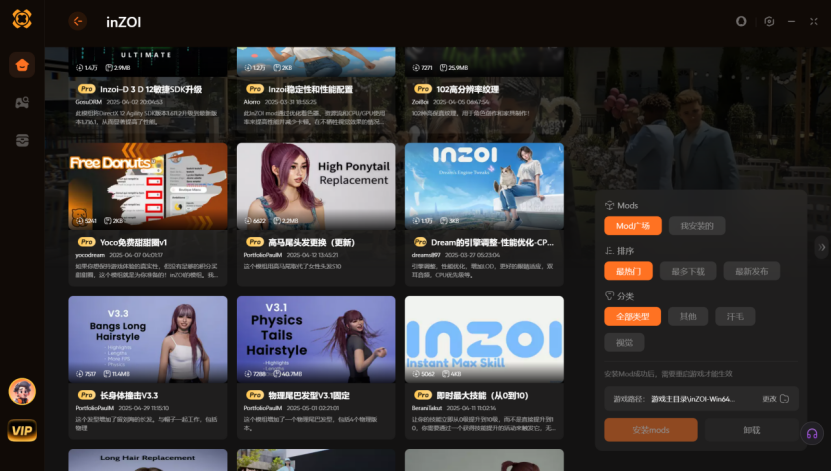Switch to Mod广场 tab

tap(633, 226)
